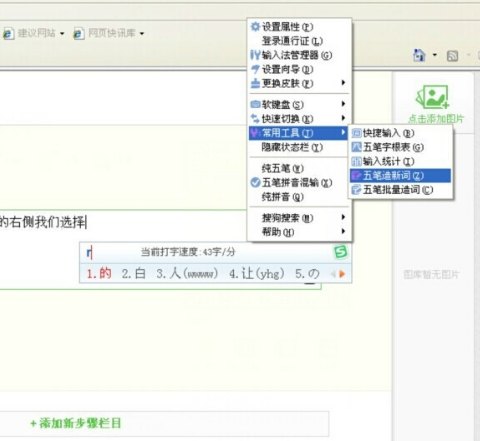The image size is (480, 441).
Task: Click the home icon in browser toolbar
Action: pos(419,55)
